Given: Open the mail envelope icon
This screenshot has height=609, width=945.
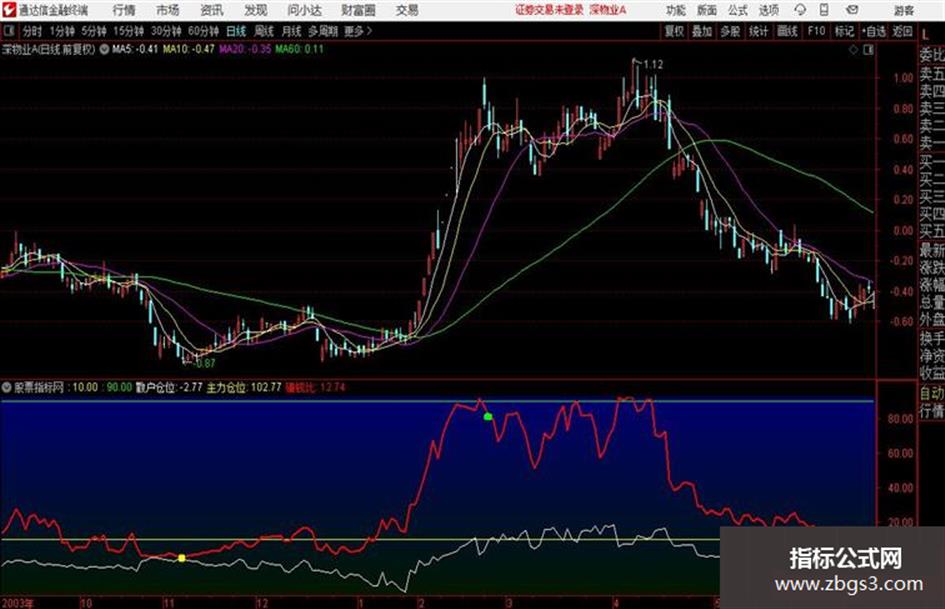Looking at the screenshot, I should tap(852, 10).
